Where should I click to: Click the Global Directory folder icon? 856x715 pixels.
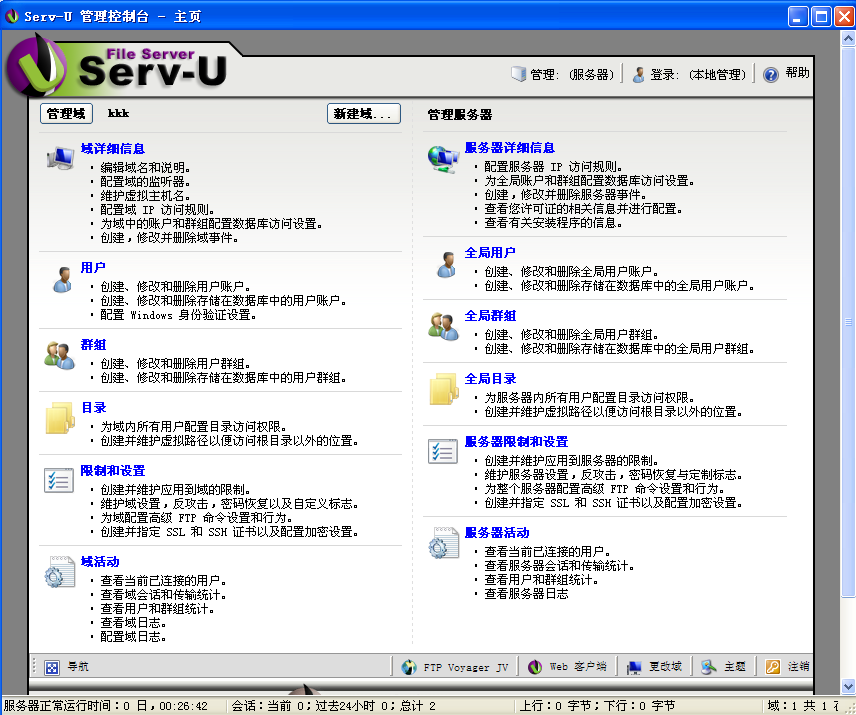(x=444, y=389)
